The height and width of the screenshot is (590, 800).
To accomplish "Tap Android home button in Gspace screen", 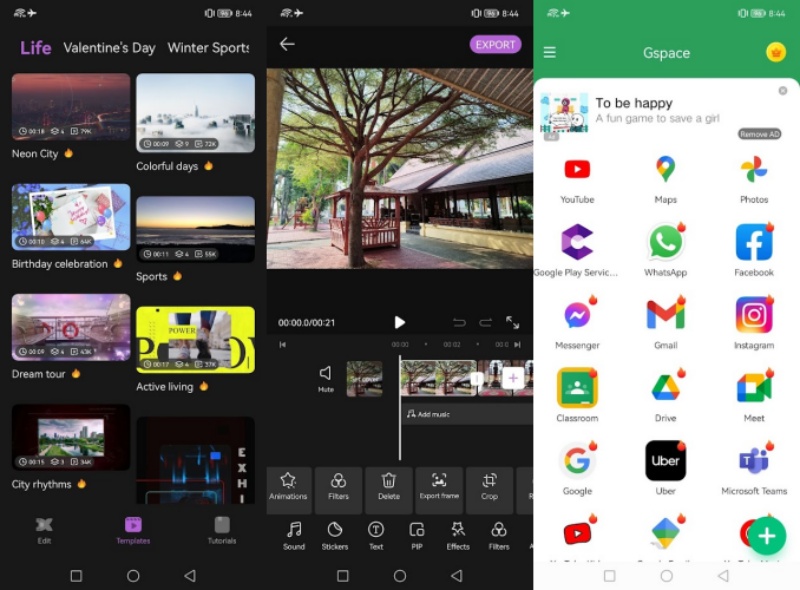I will click(x=666, y=576).
